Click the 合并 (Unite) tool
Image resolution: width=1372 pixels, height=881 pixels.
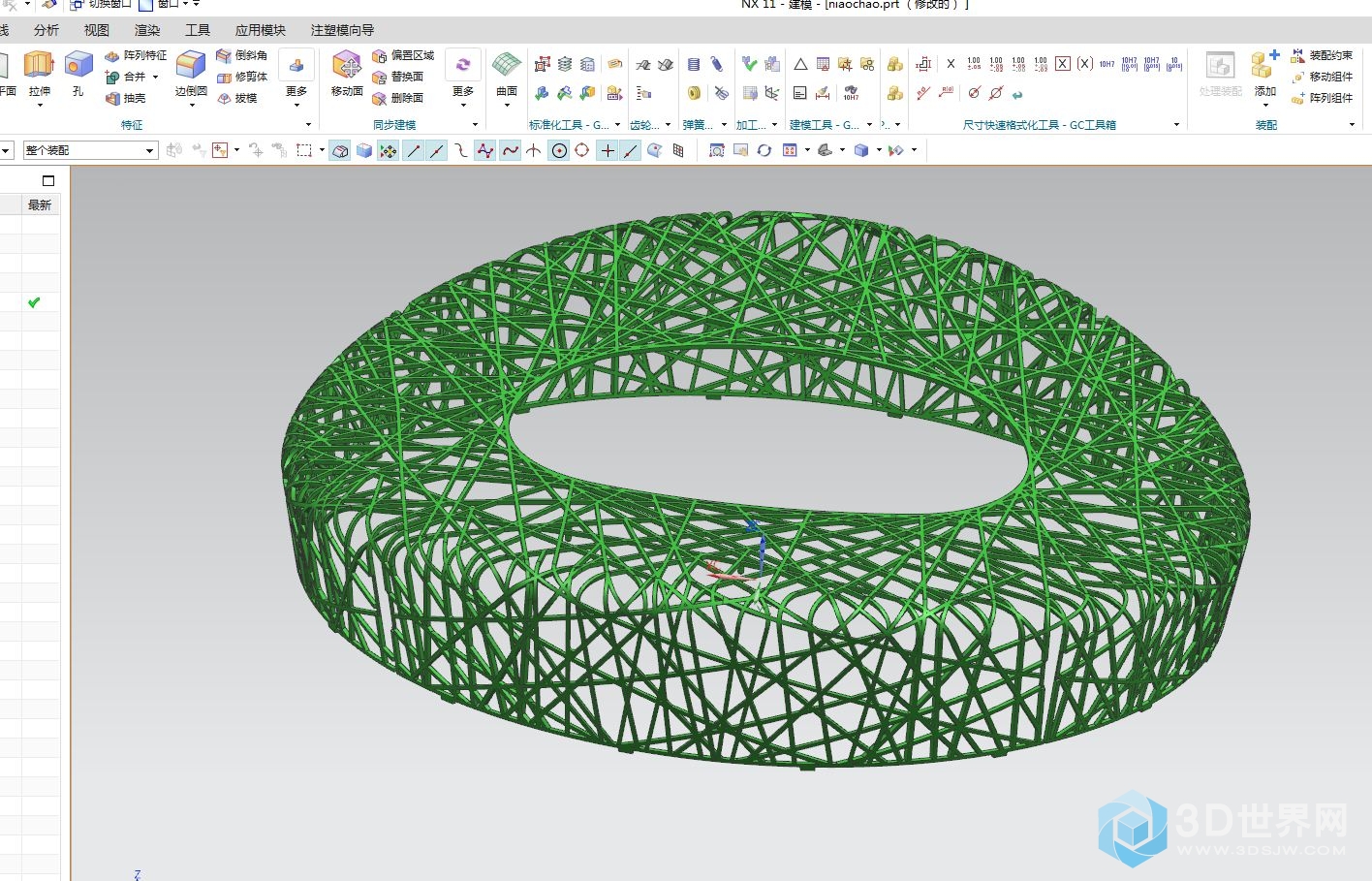(126, 77)
